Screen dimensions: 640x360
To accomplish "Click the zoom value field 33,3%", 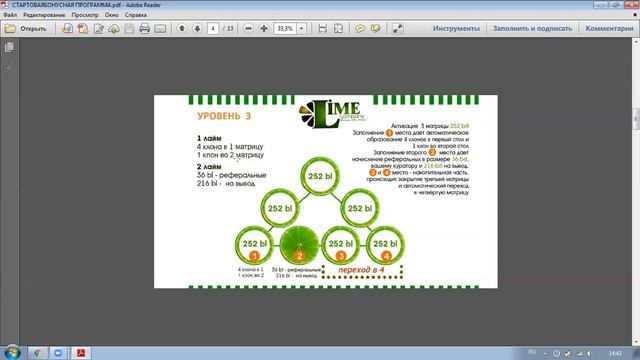I will (285, 29).
